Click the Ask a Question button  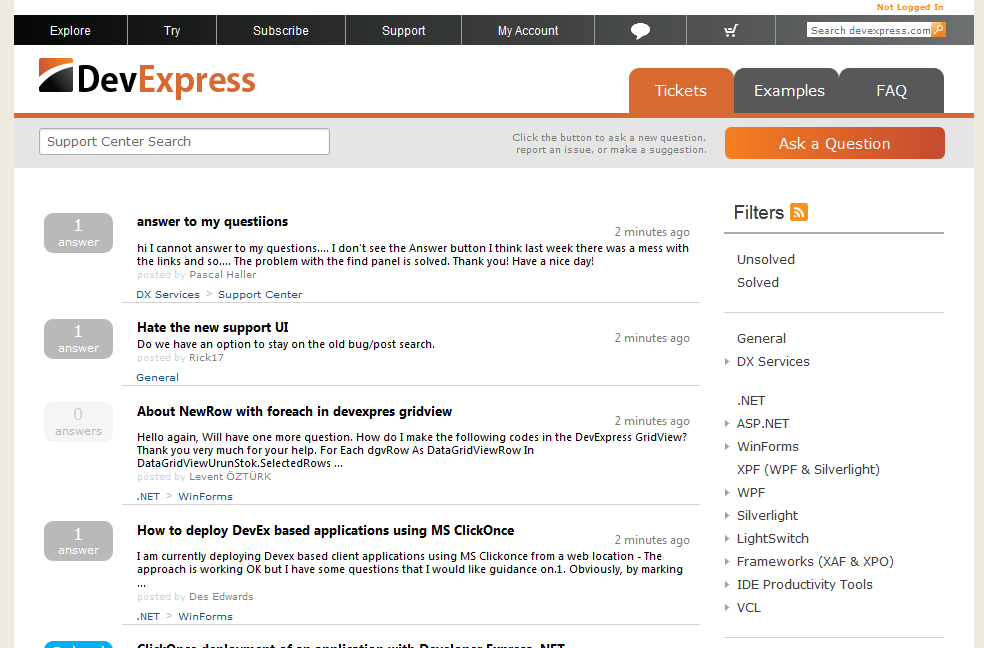point(835,143)
